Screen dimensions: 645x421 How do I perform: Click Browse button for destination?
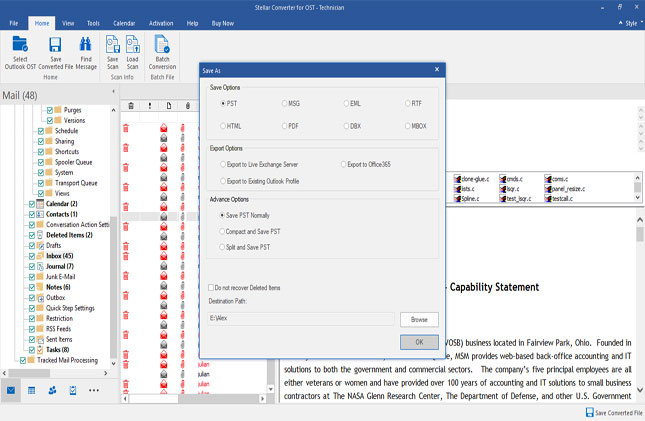[x=419, y=319]
